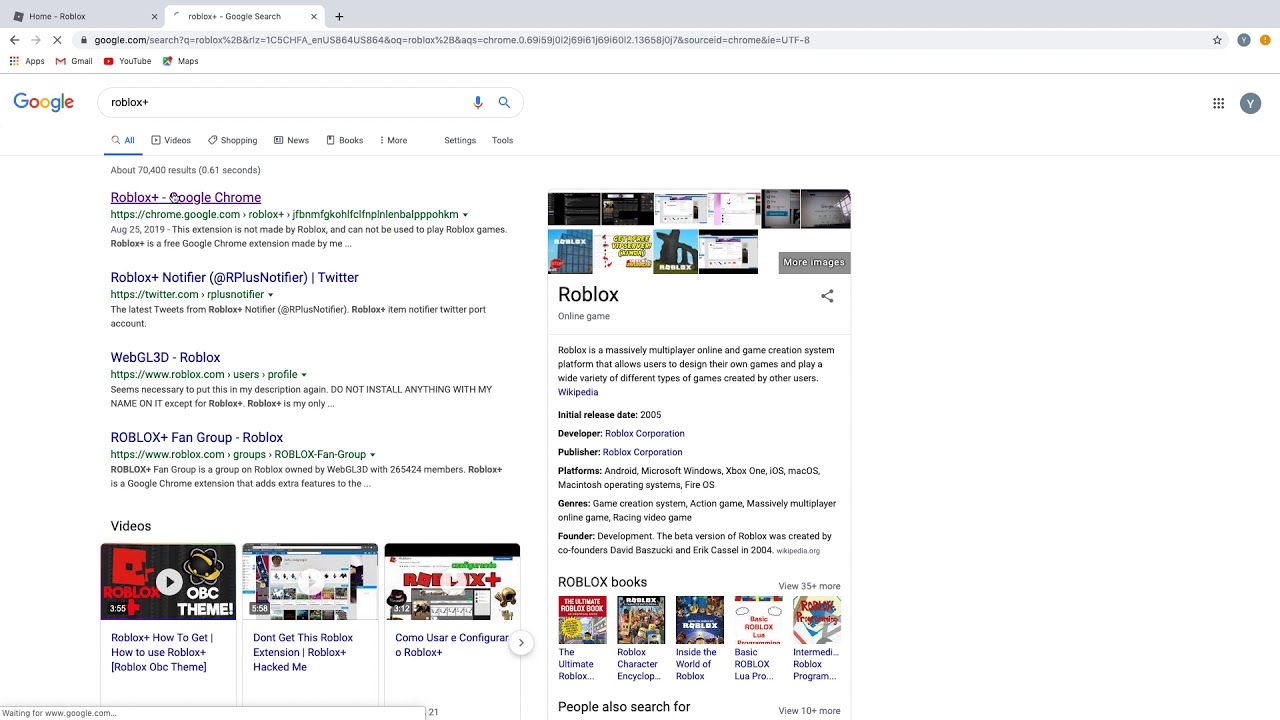
Task: Expand dropdown arrow next to chrome.google.com URL
Action: click(x=465, y=215)
